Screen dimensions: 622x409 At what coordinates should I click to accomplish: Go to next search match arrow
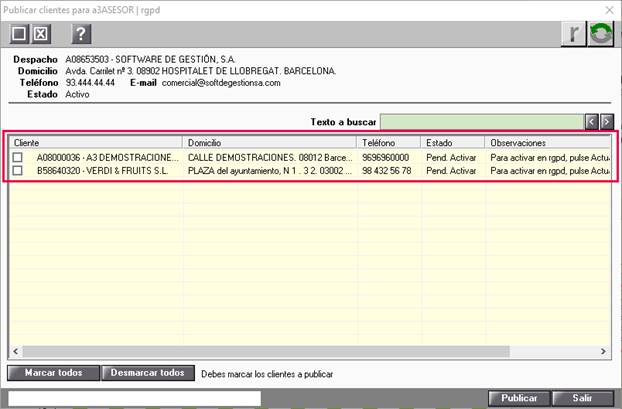[607, 122]
